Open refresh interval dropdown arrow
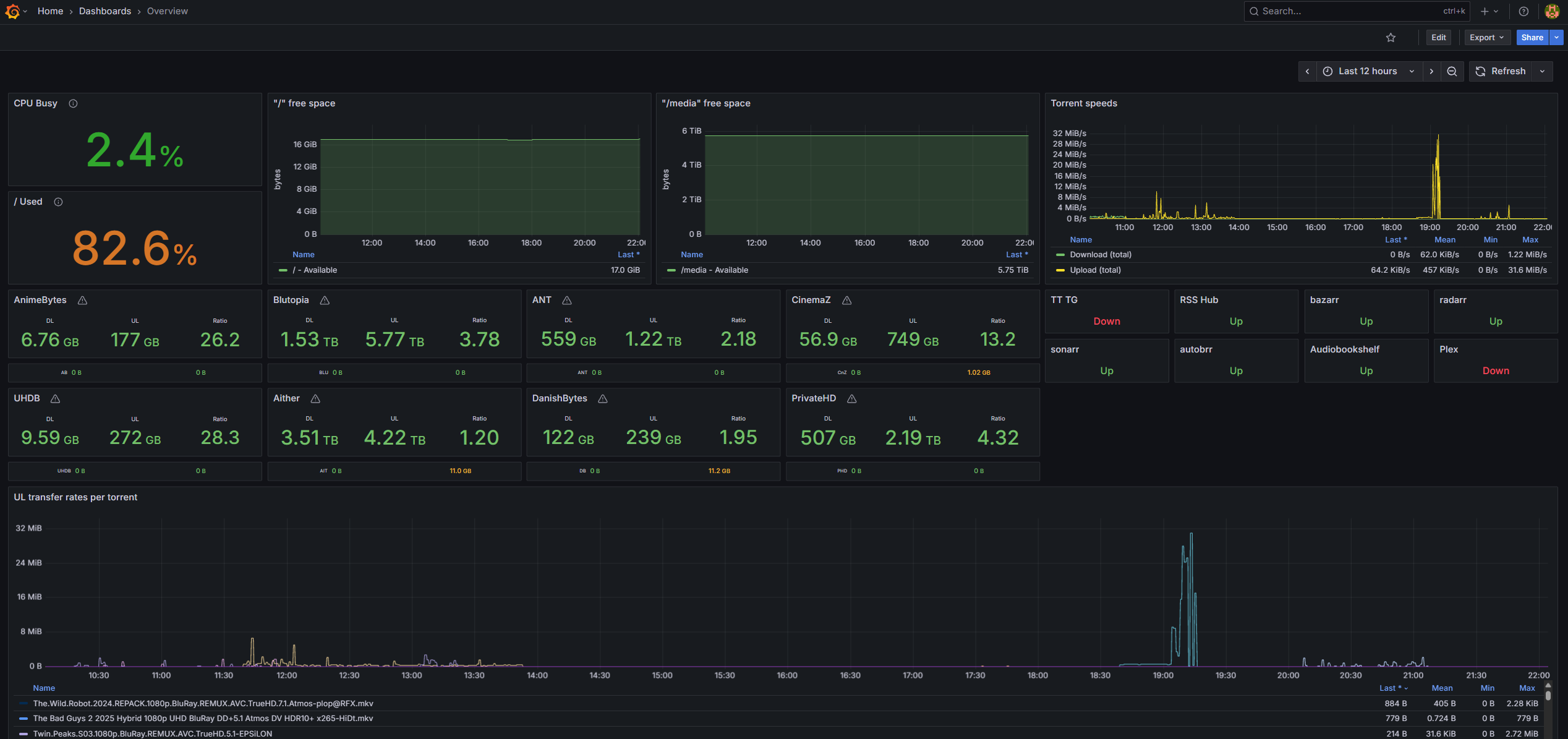 click(1543, 71)
